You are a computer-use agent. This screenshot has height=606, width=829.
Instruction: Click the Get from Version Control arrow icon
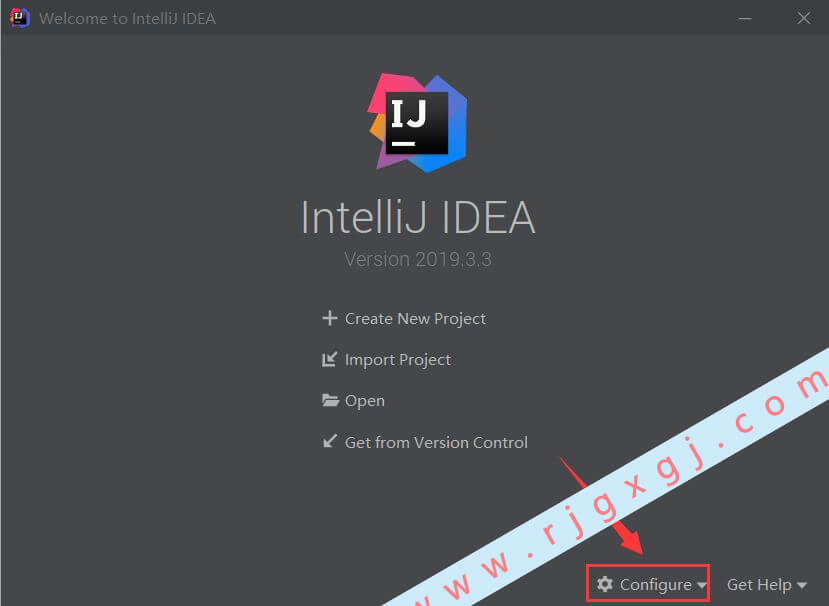point(329,441)
